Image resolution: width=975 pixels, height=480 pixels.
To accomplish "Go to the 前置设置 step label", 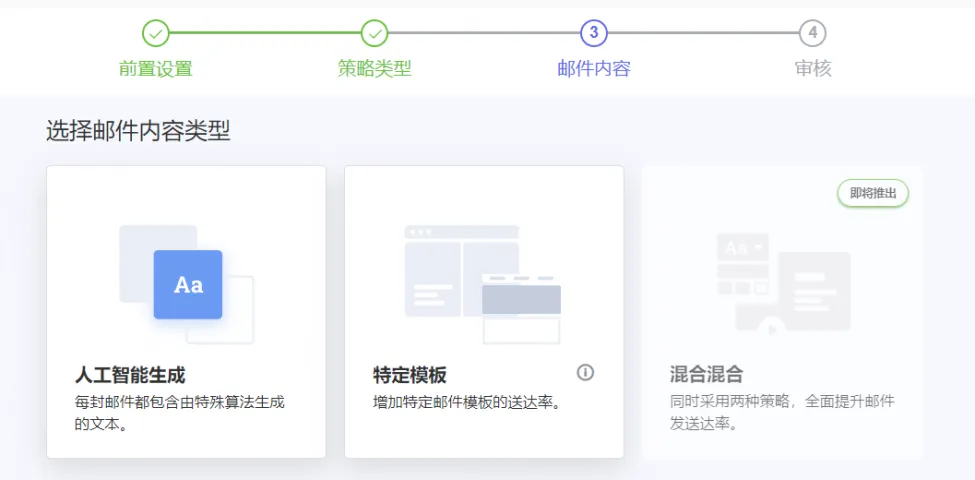I will coord(155,69).
